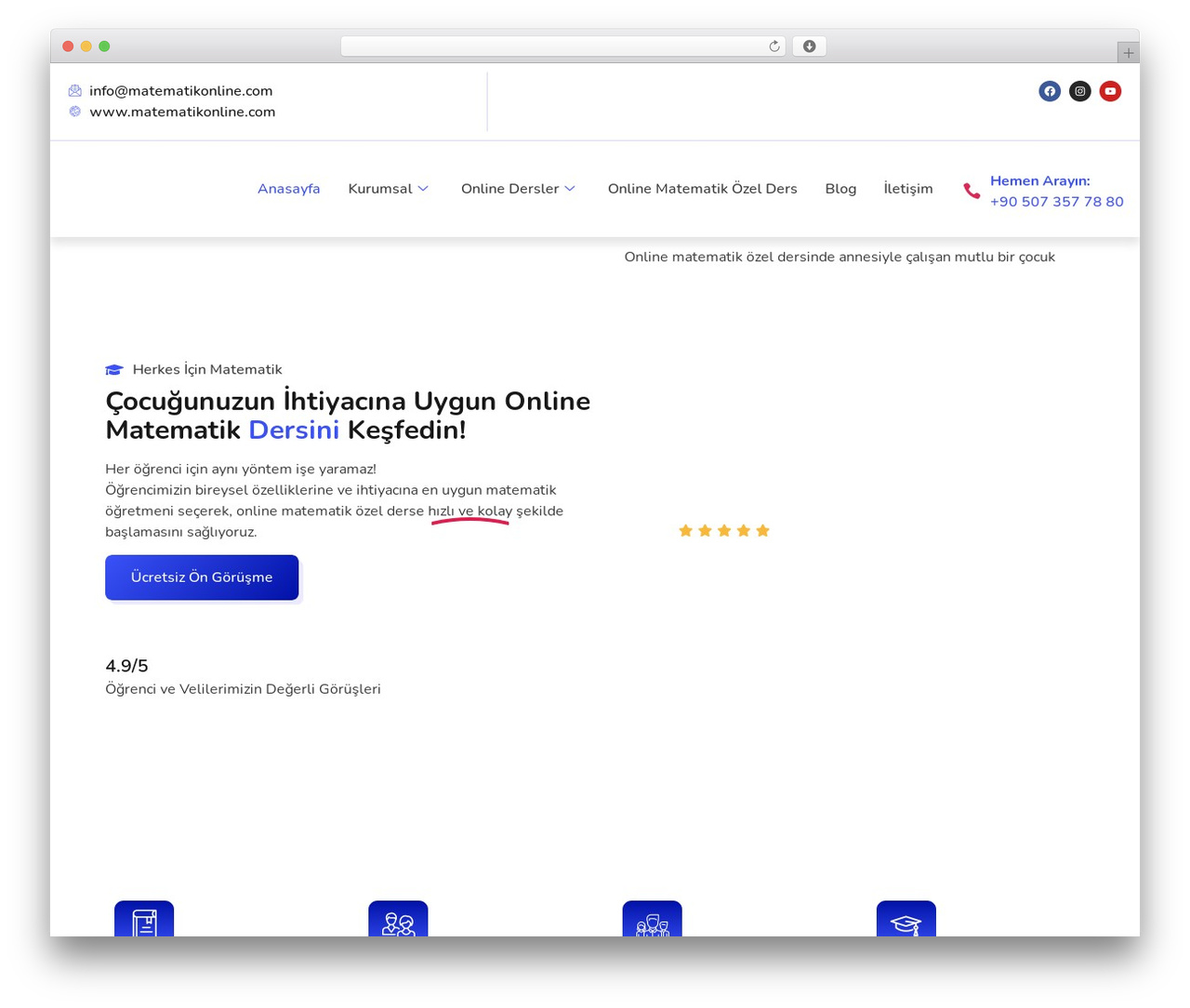1190x1008 pixels.
Task: Click the blue group-of-students feature icon
Action: click(x=652, y=919)
